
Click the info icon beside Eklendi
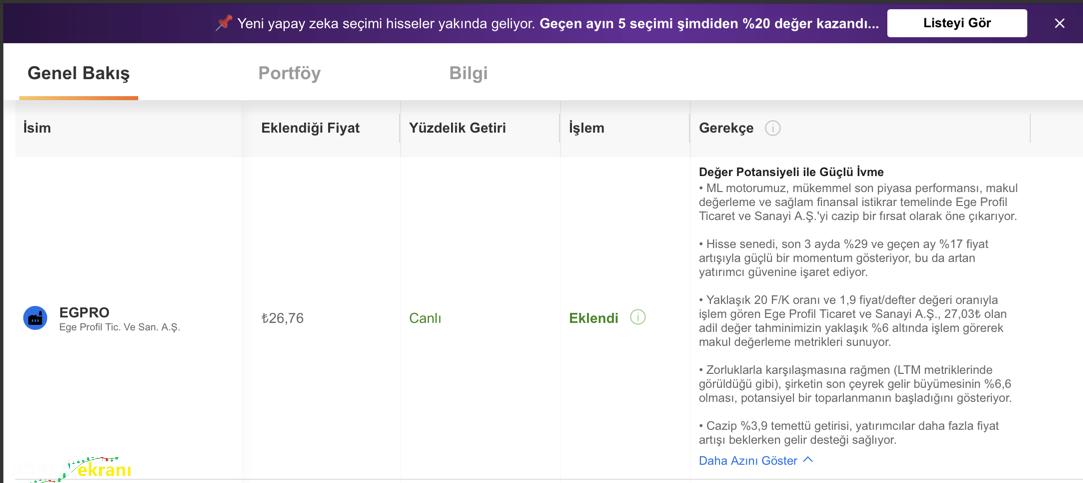tap(638, 317)
